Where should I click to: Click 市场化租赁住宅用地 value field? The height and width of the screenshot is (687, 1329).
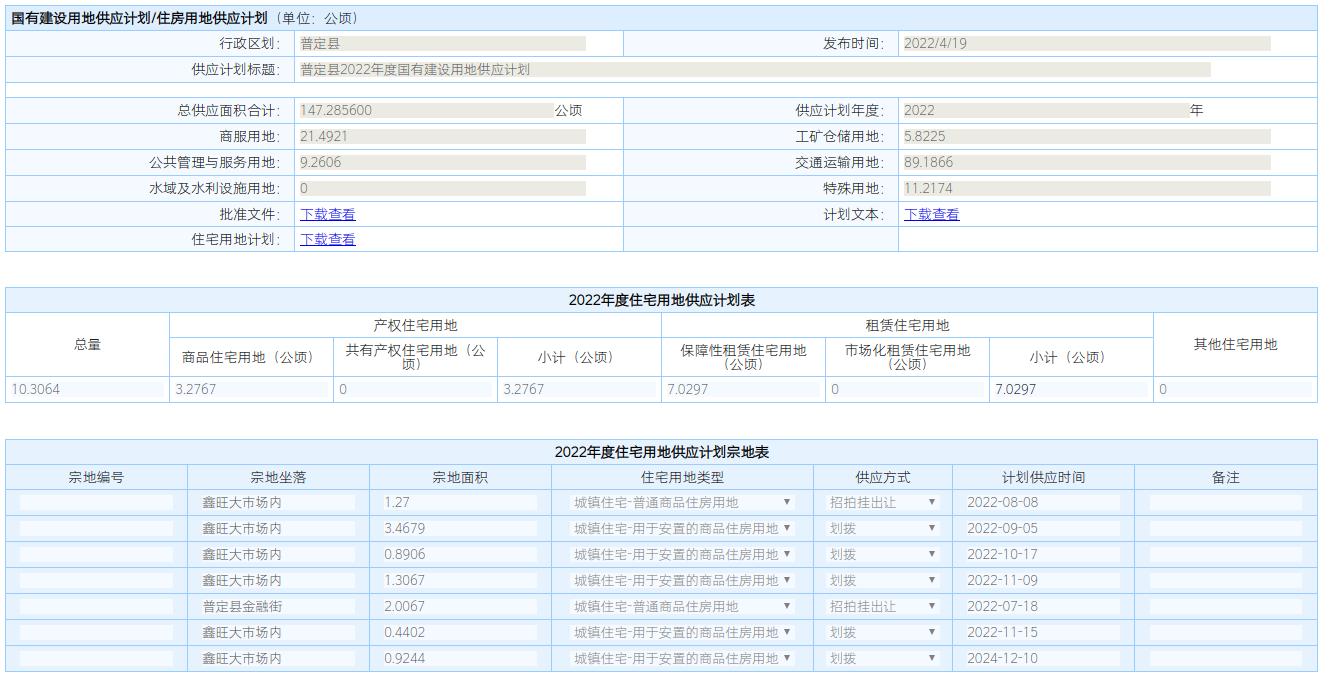pyautogui.click(x=907, y=390)
